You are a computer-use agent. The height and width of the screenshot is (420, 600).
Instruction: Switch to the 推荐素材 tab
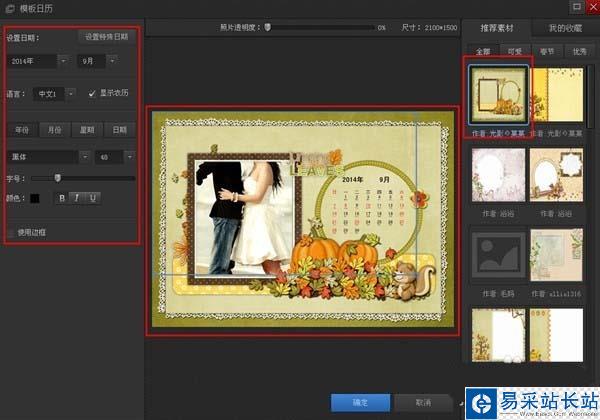click(x=497, y=28)
